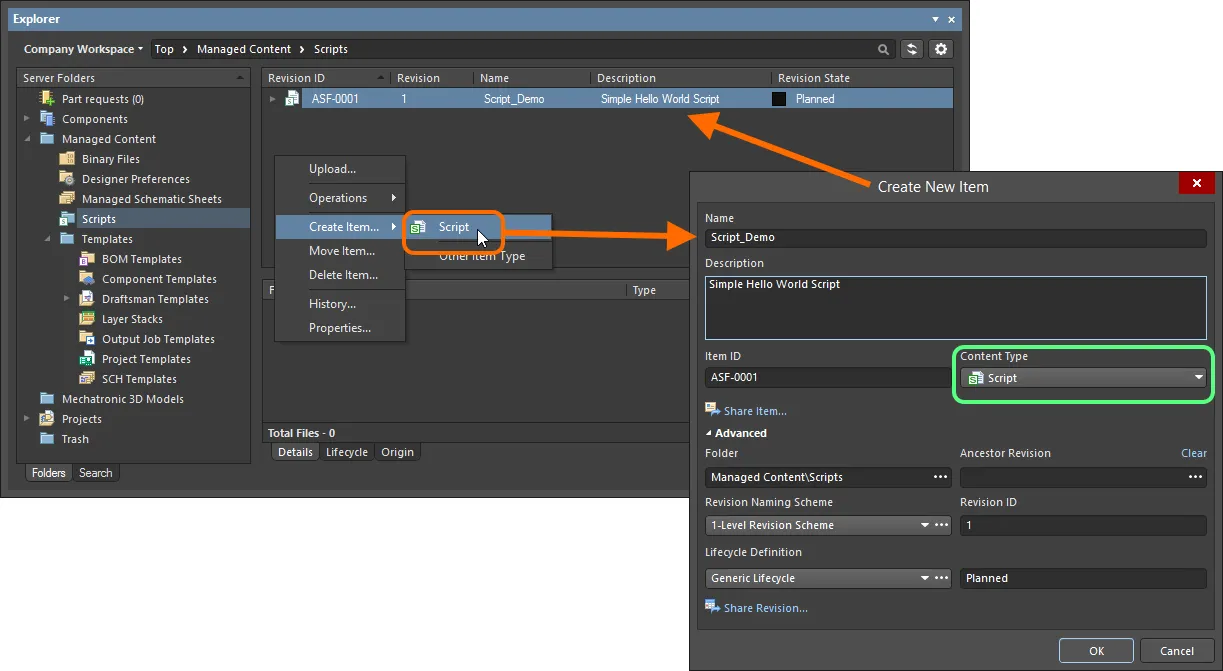Viewport: 1223px width, 671px height.
Task: Click the Managed Content folder icon
Action: click(x=47, y=139)
